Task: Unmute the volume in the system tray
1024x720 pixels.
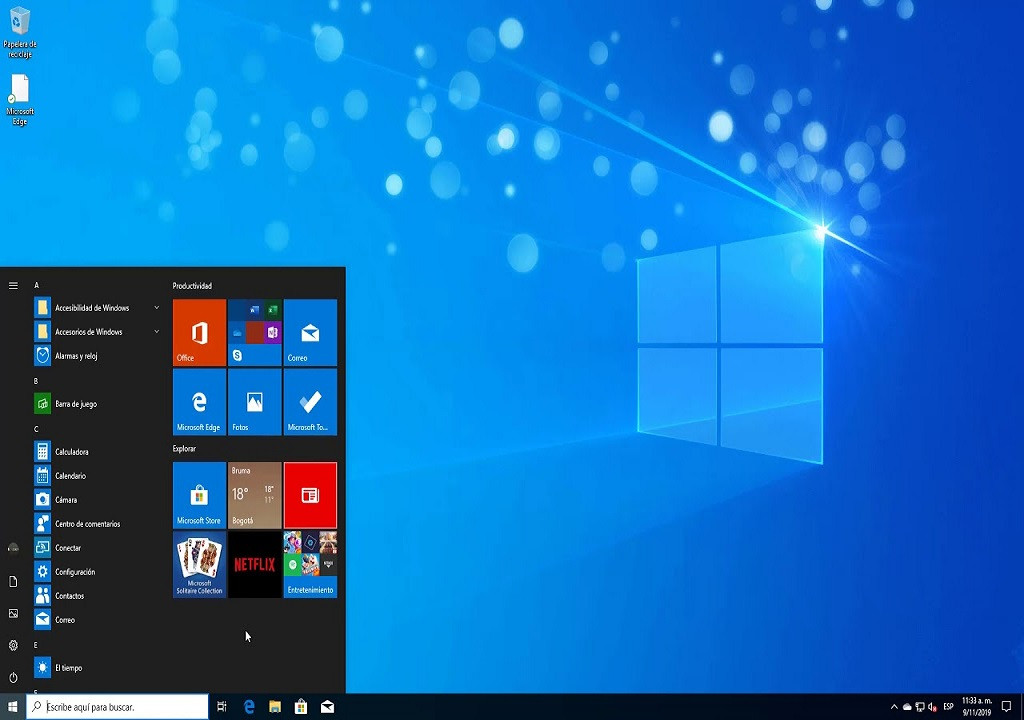Action: 930,707
